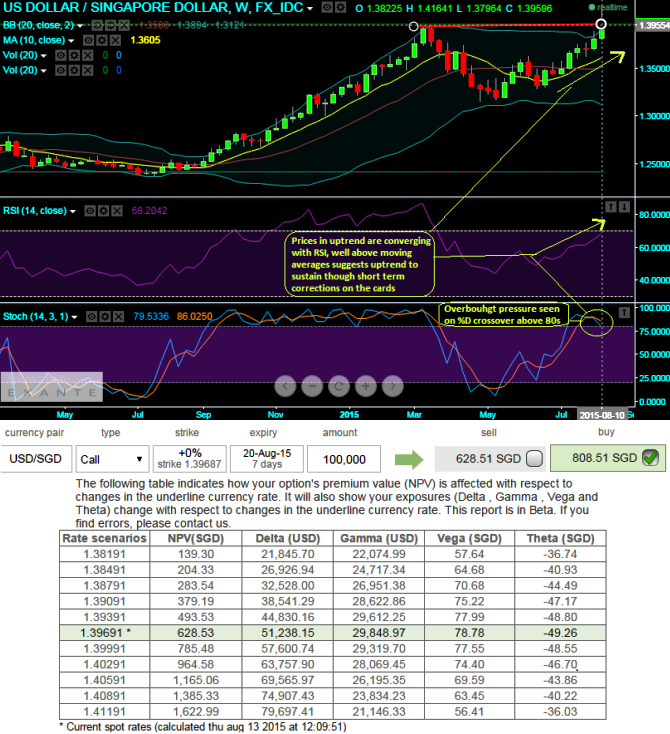The image size is (670, 734).
Task: Open Stoch (14, 3, 1) settings gear
Action: 105,316
